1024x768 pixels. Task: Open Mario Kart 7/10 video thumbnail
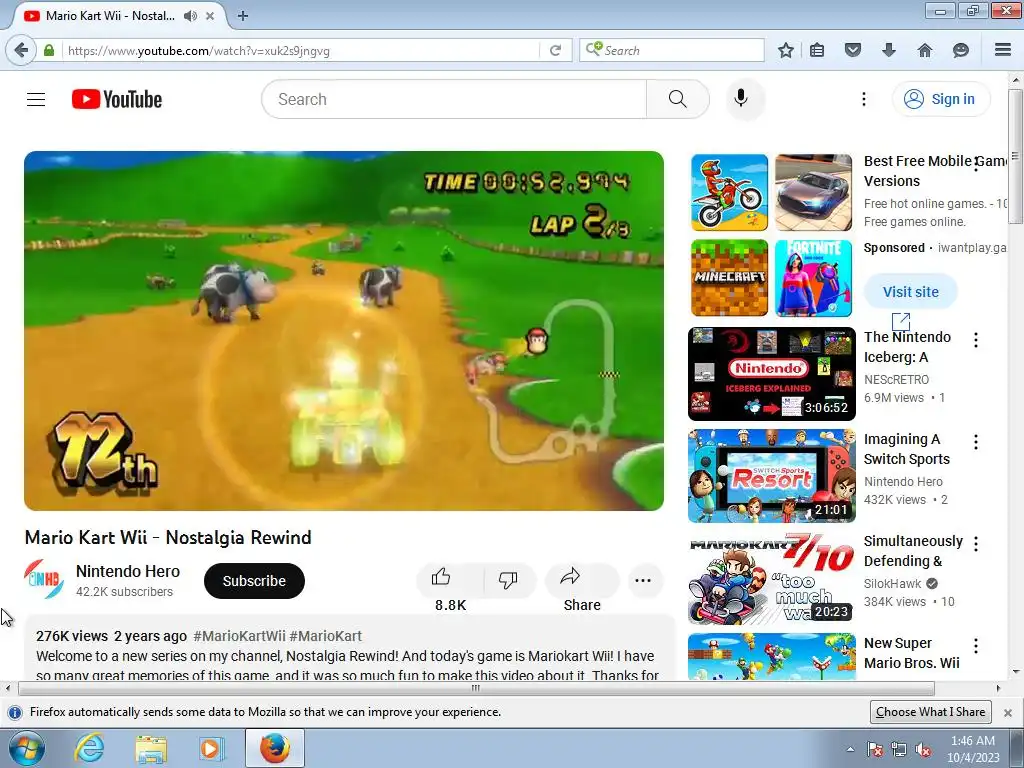coord(771,578)
